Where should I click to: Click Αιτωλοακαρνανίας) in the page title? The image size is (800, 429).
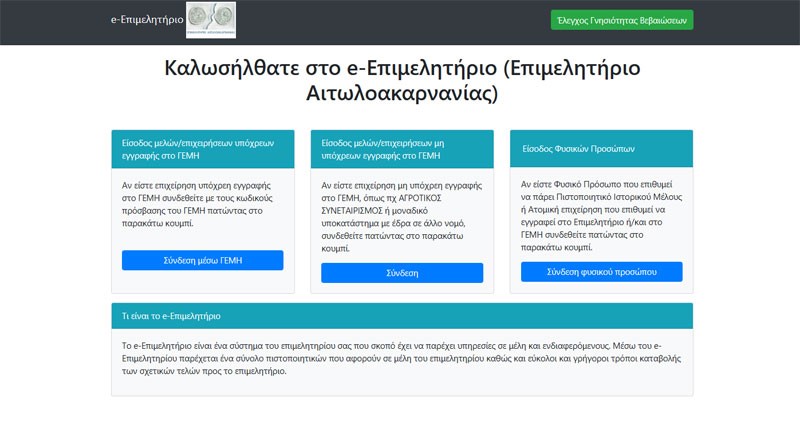[x=401, y=95]
